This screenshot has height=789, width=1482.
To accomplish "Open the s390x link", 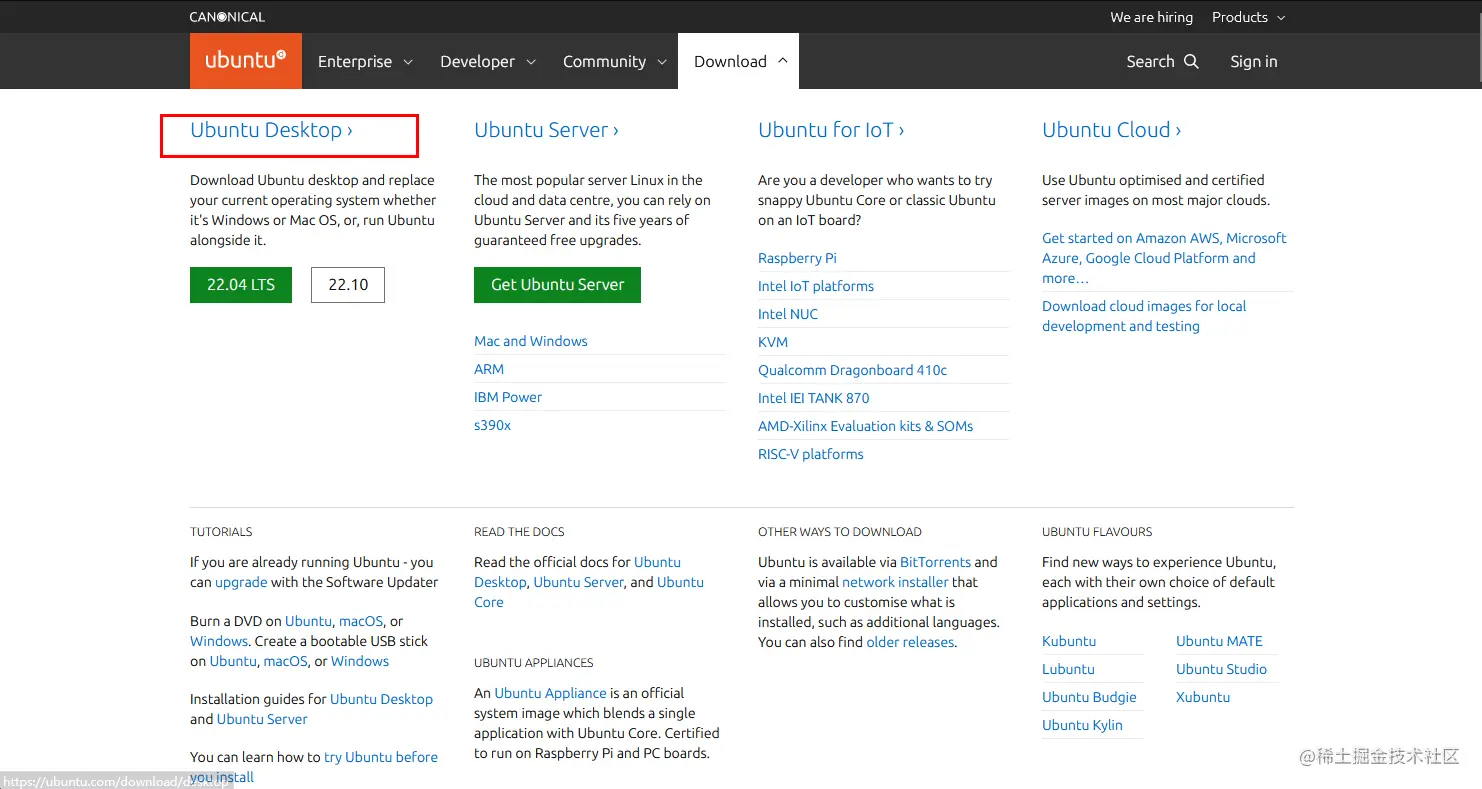I will coord(492,425).
